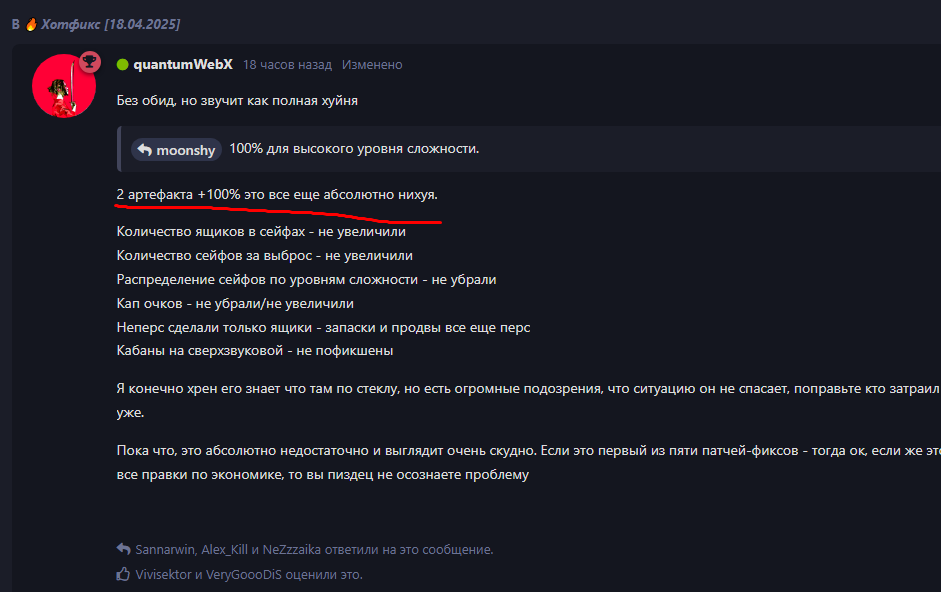Open quantumWebX's avatar picture
The image size is (941, 592).
64,86
